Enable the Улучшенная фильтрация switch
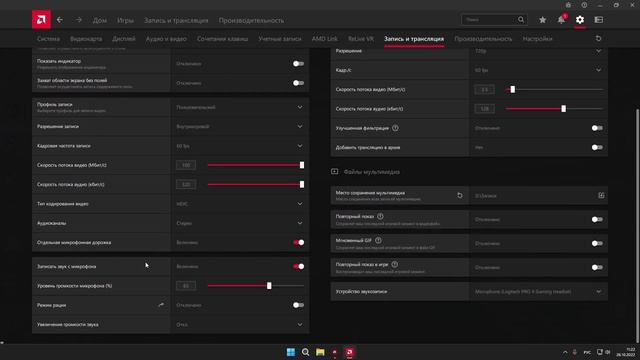The width and height of the screenshot is (640, 360). [597, 128]
